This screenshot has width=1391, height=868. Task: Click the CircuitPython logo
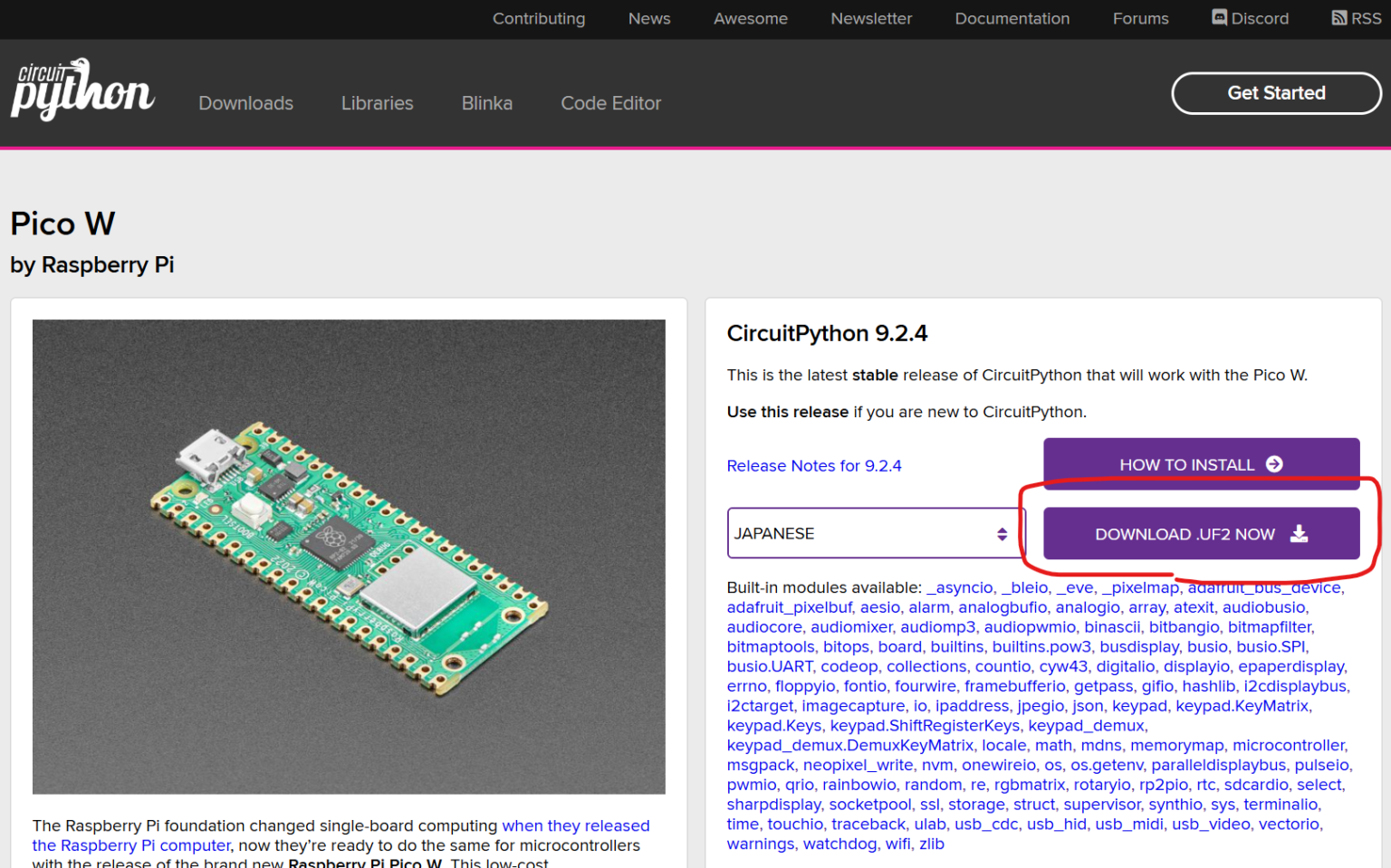tap(82, 90)
